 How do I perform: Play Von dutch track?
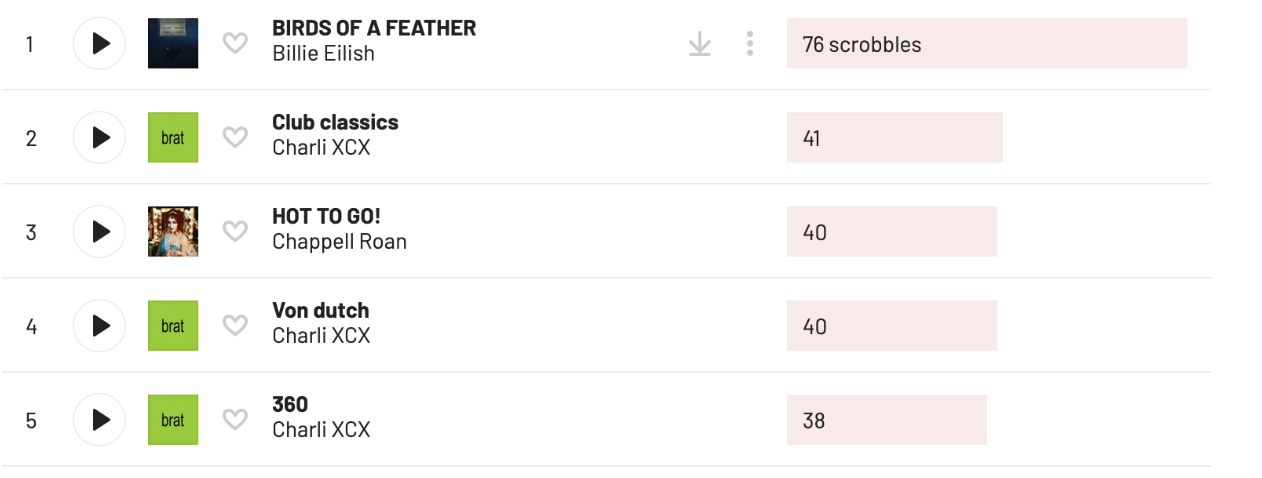[x=100, y=325]
